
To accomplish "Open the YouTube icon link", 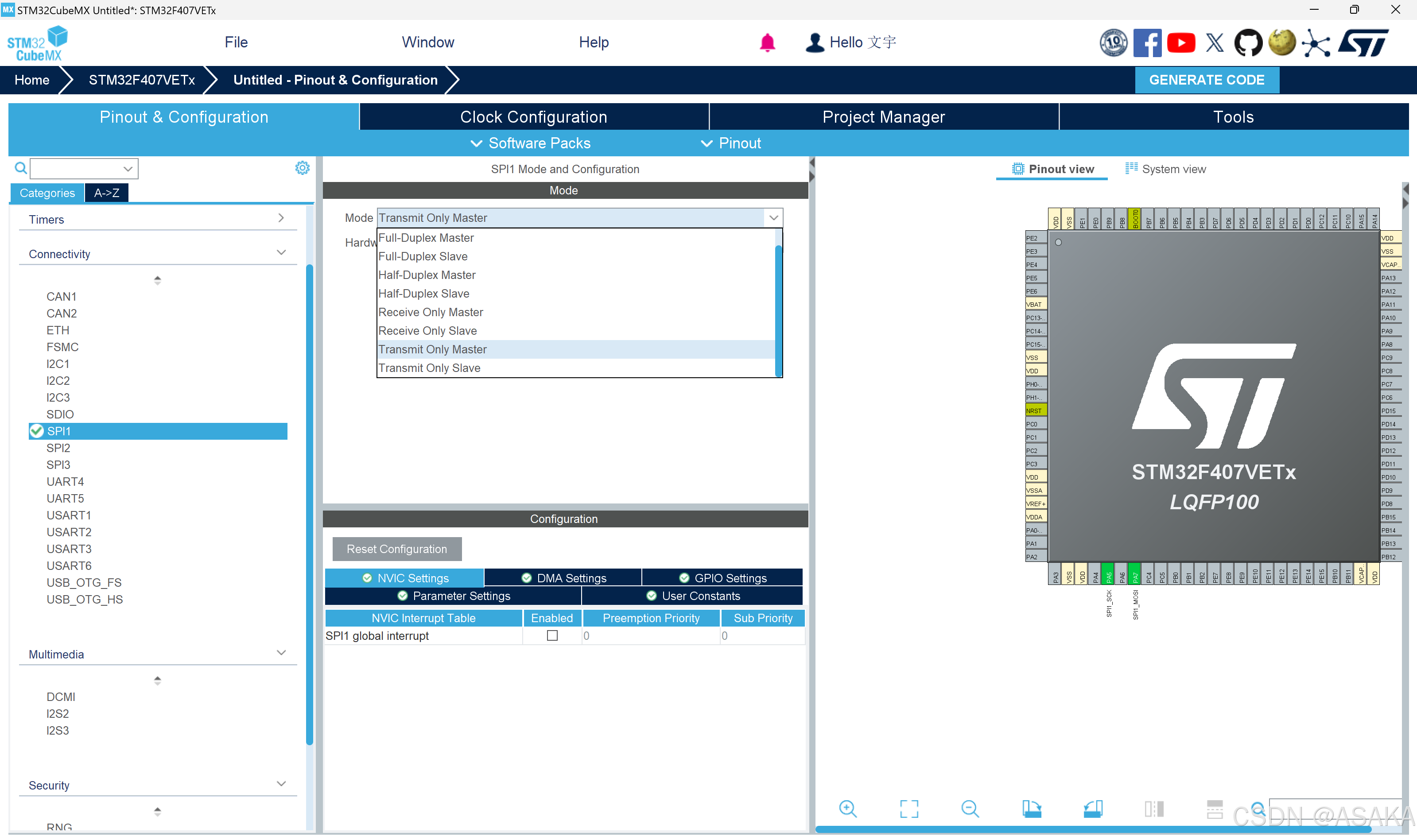I will (x=1181, y=43).
